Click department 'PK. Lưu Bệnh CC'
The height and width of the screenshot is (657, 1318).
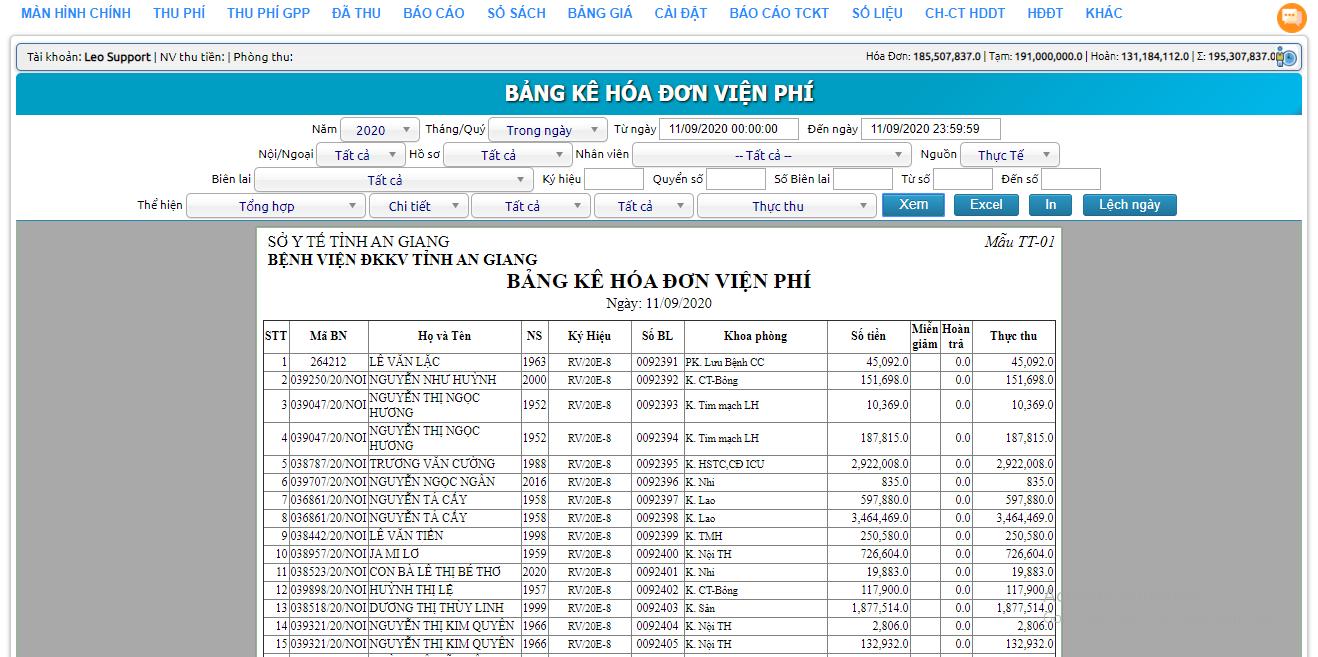(725, 362)
